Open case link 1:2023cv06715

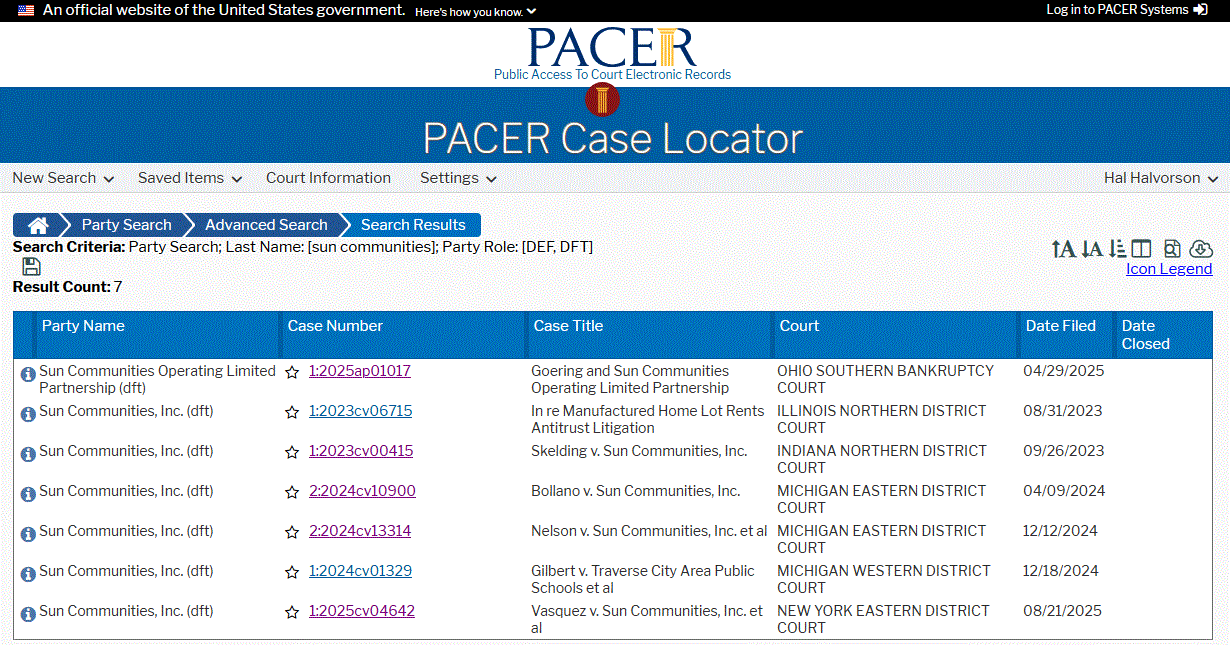coord(360,411)
